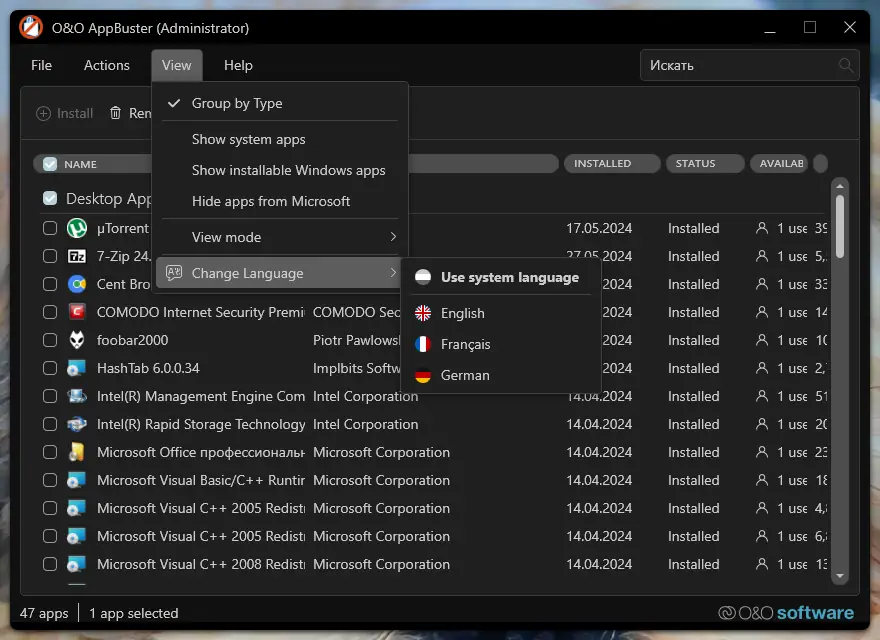The width and height of the screenshot is (880, 640).
Task: Click the Cent Browser icon
Action: point(77,284)
